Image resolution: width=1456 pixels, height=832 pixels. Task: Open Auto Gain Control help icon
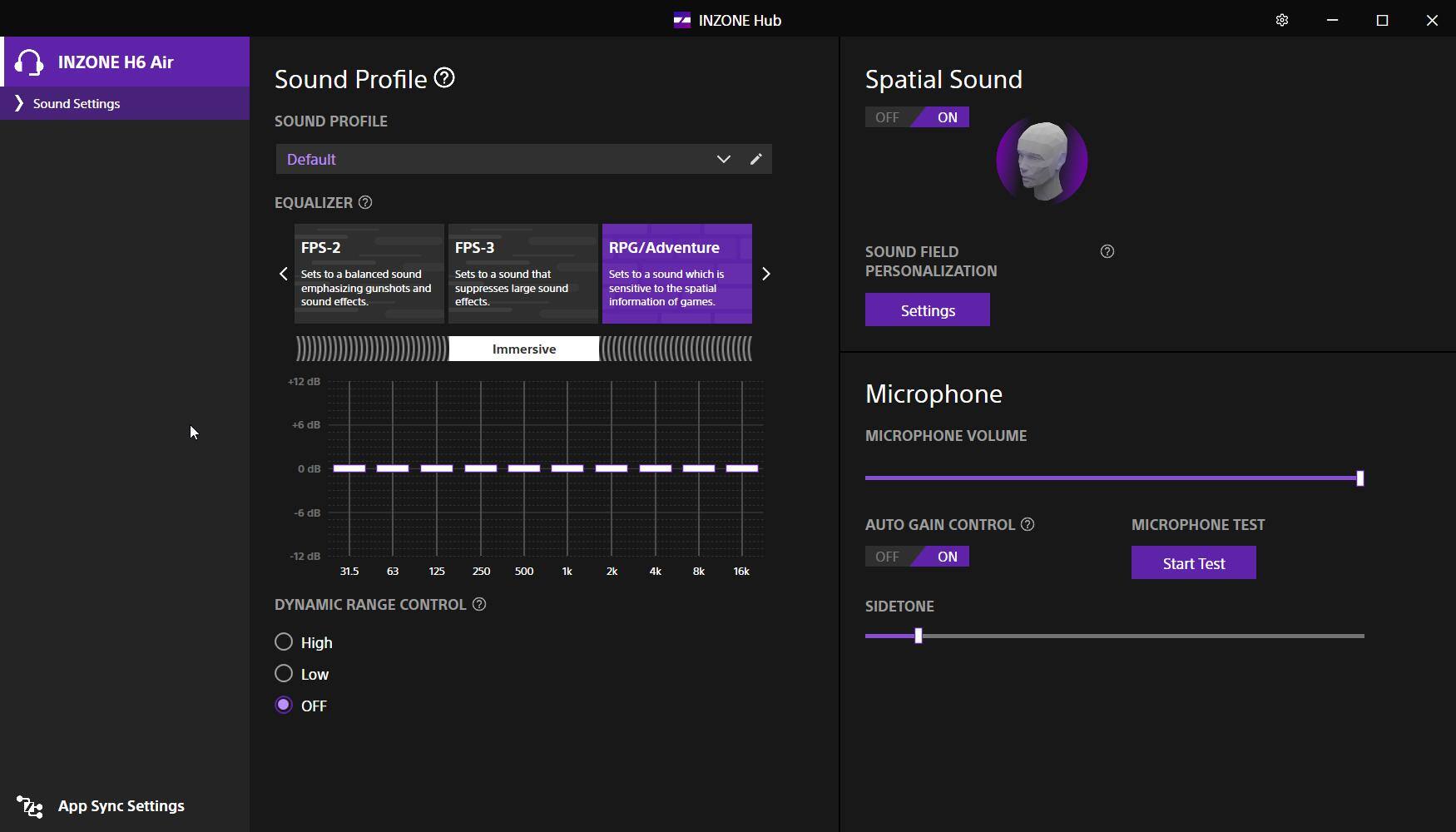(1028, 524)
